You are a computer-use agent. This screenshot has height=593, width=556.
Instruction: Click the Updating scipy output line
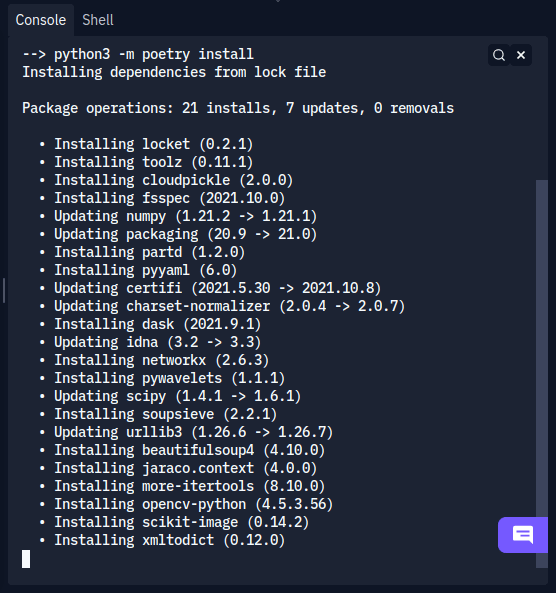[170, 396]
